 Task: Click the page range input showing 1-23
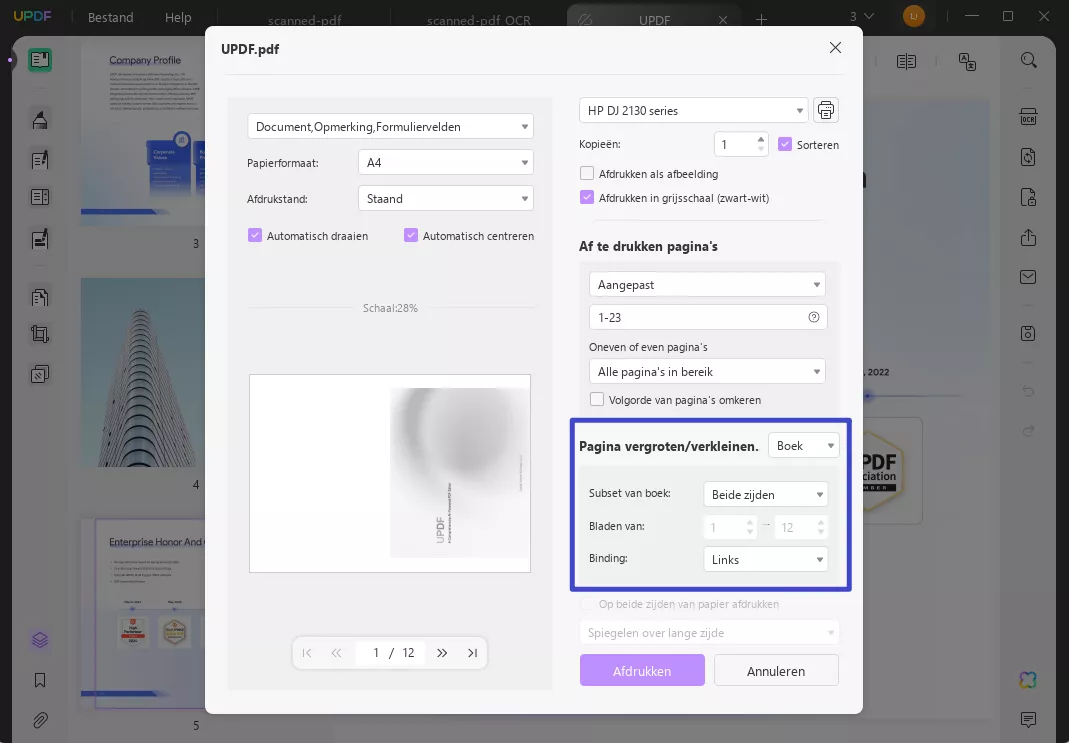(x=700, y=317)
